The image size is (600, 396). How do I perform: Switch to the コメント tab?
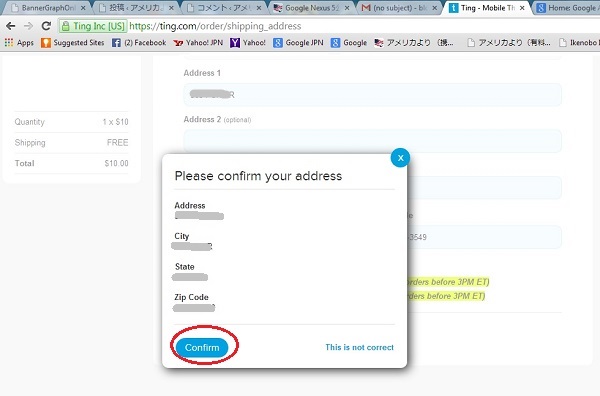(222, 8)
